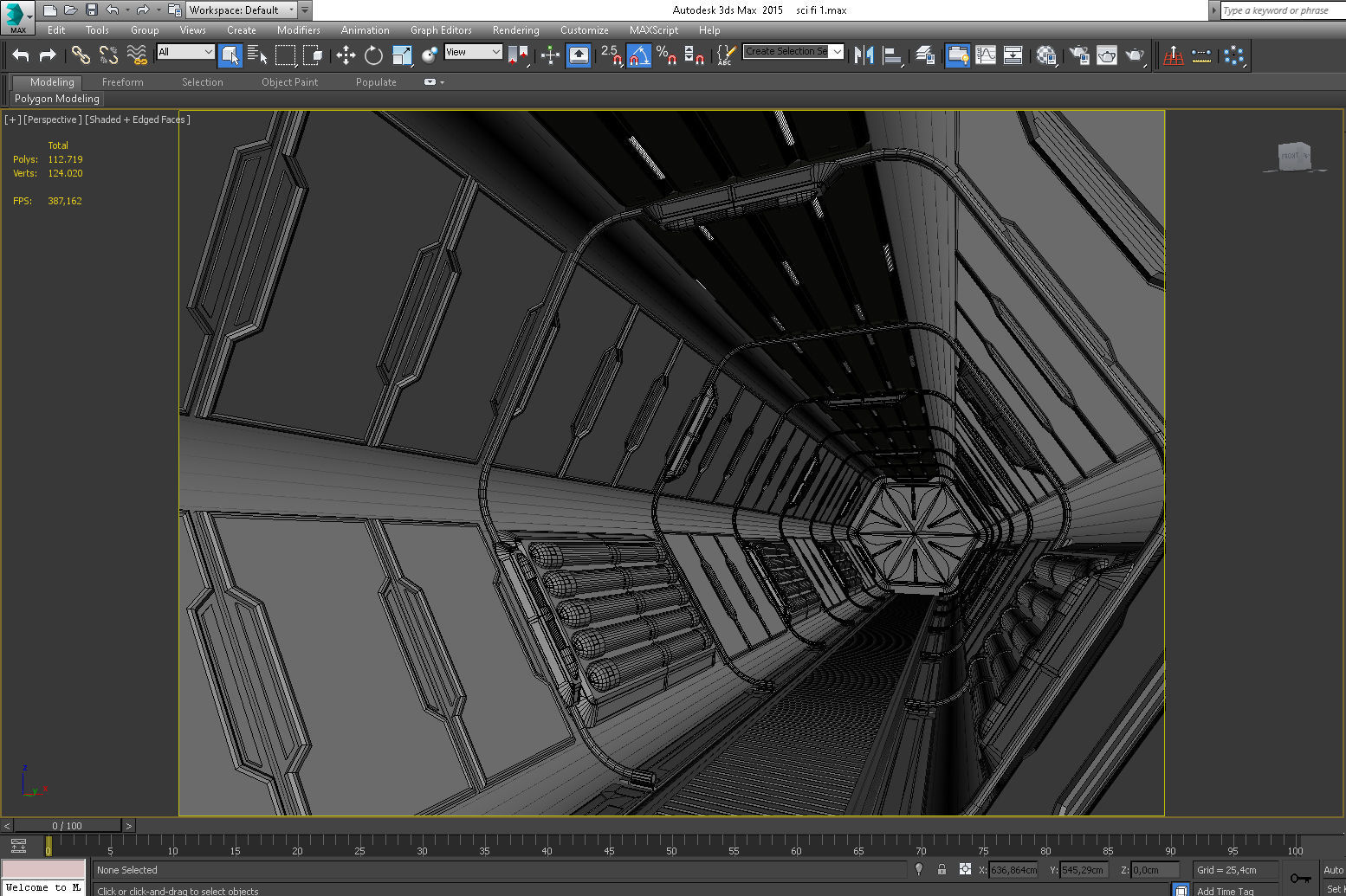This screenshot has width=1346, height=896.
Task: Click the Bind to Space Warp icon
Action: coord(137,55)
